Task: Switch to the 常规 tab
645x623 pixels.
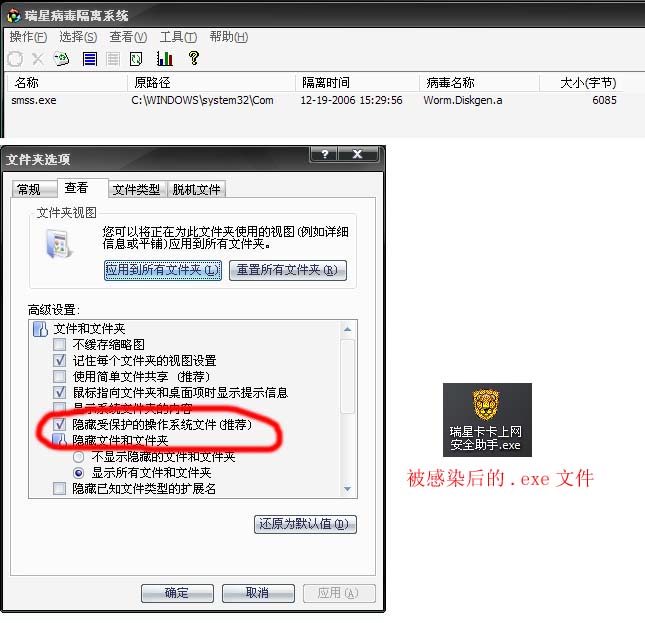Action: [x=33, y=190]
